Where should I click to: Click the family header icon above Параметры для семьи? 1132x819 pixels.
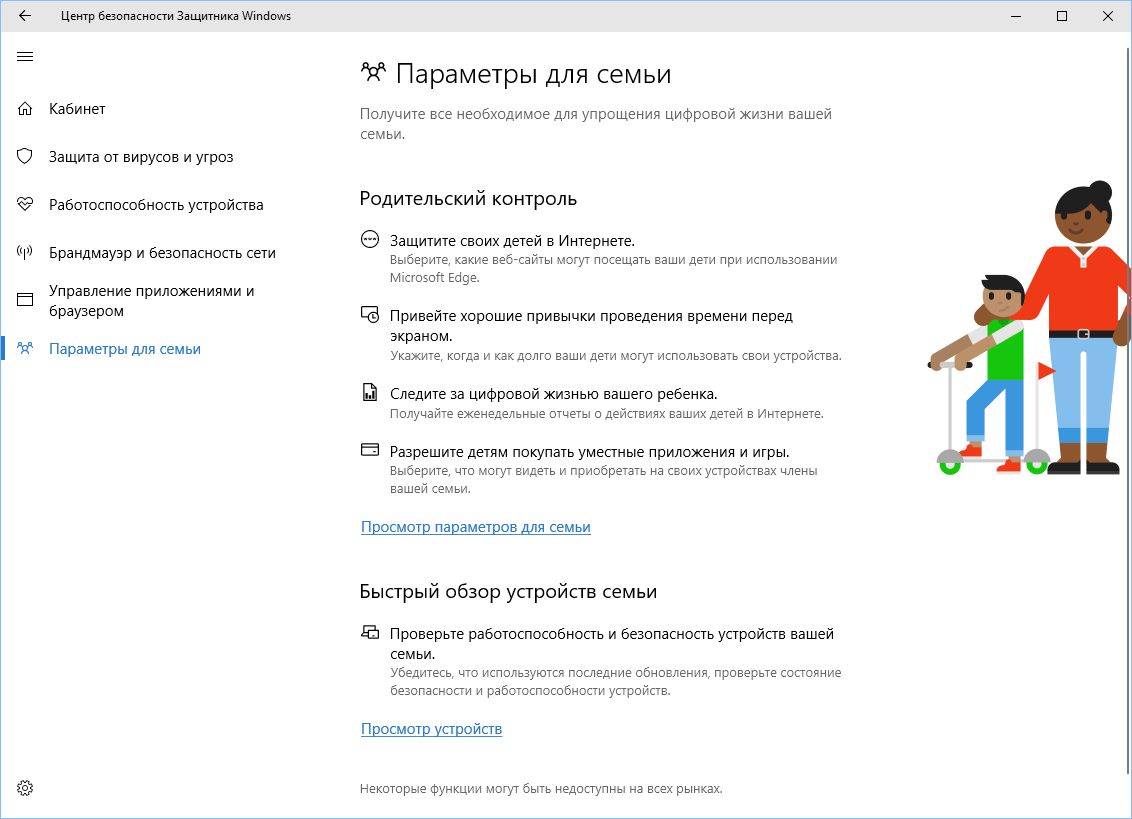[x=373, y=72]
